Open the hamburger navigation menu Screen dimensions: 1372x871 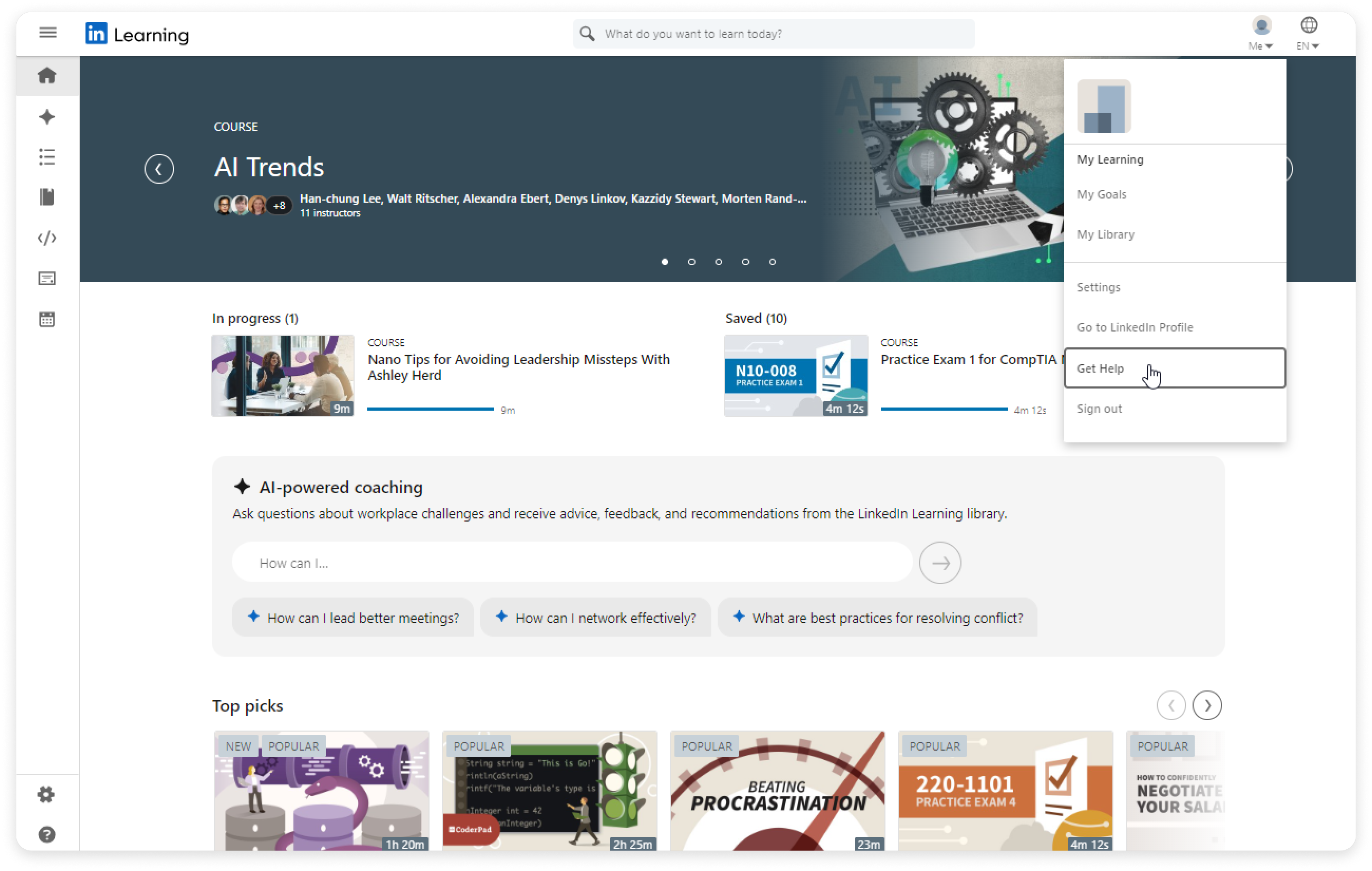point(48,33)
